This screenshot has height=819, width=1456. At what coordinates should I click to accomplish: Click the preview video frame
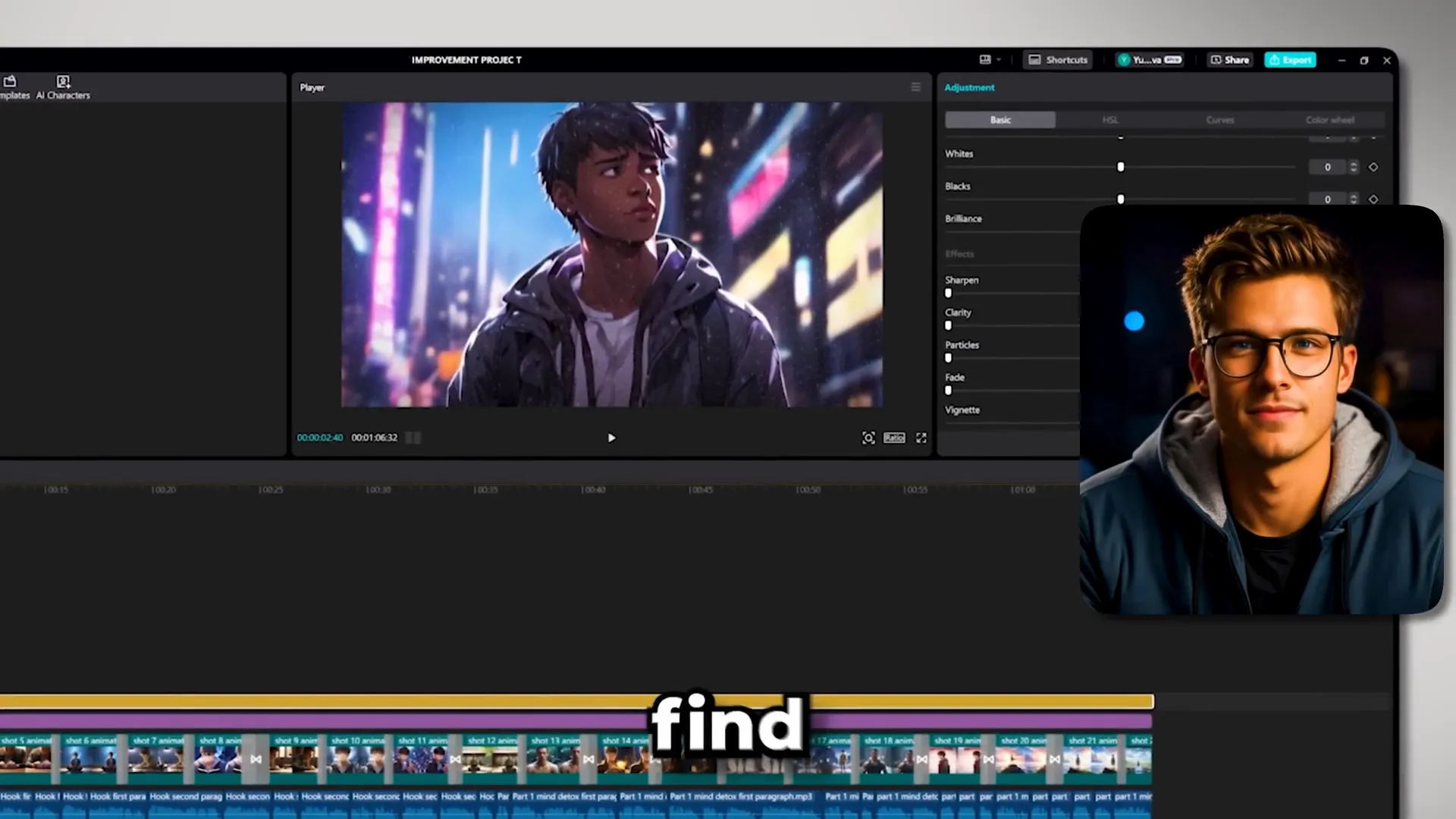(612, 255)
